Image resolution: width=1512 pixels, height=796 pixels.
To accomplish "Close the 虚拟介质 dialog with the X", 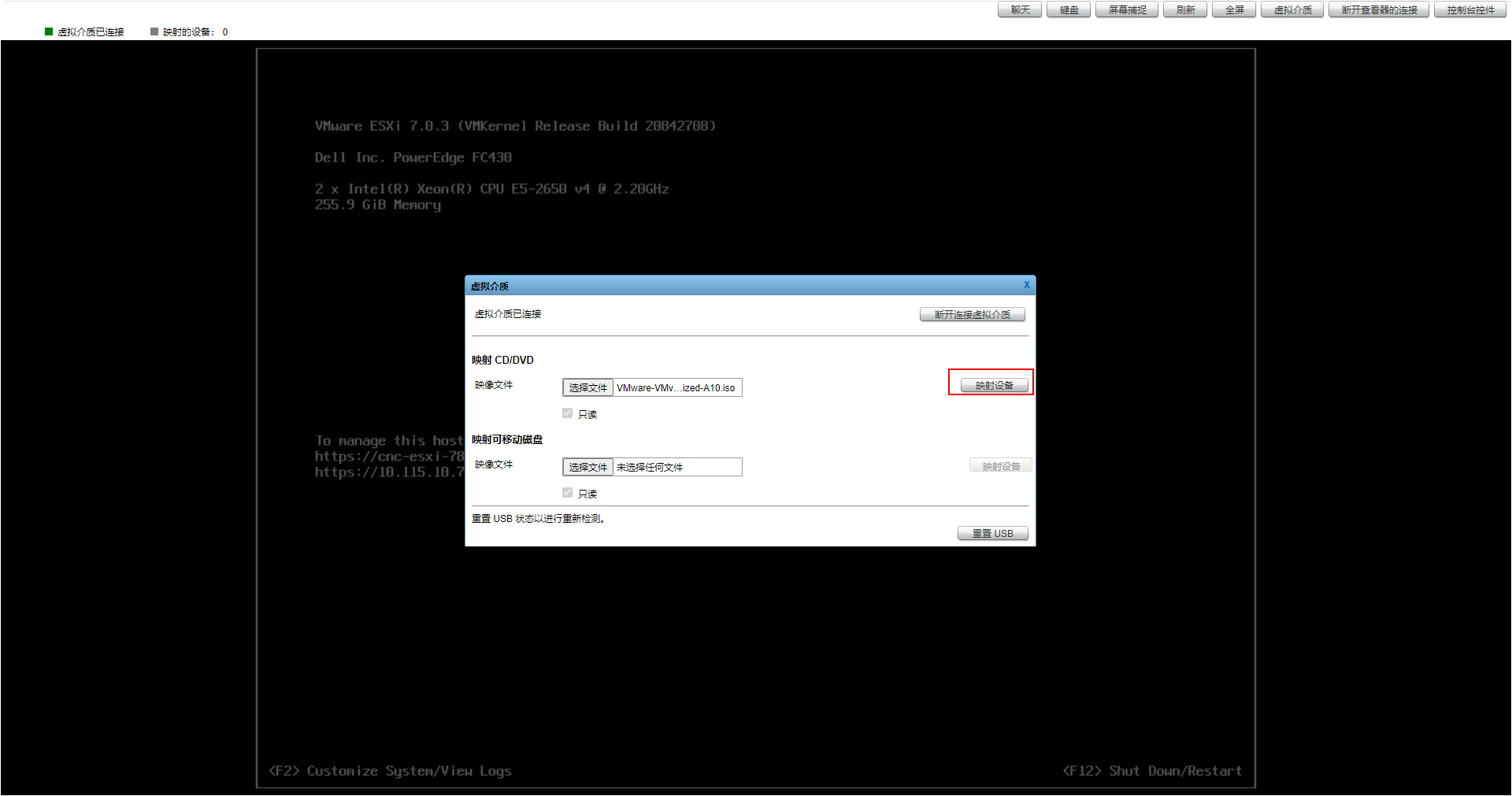I will [x=1026, y=285].
